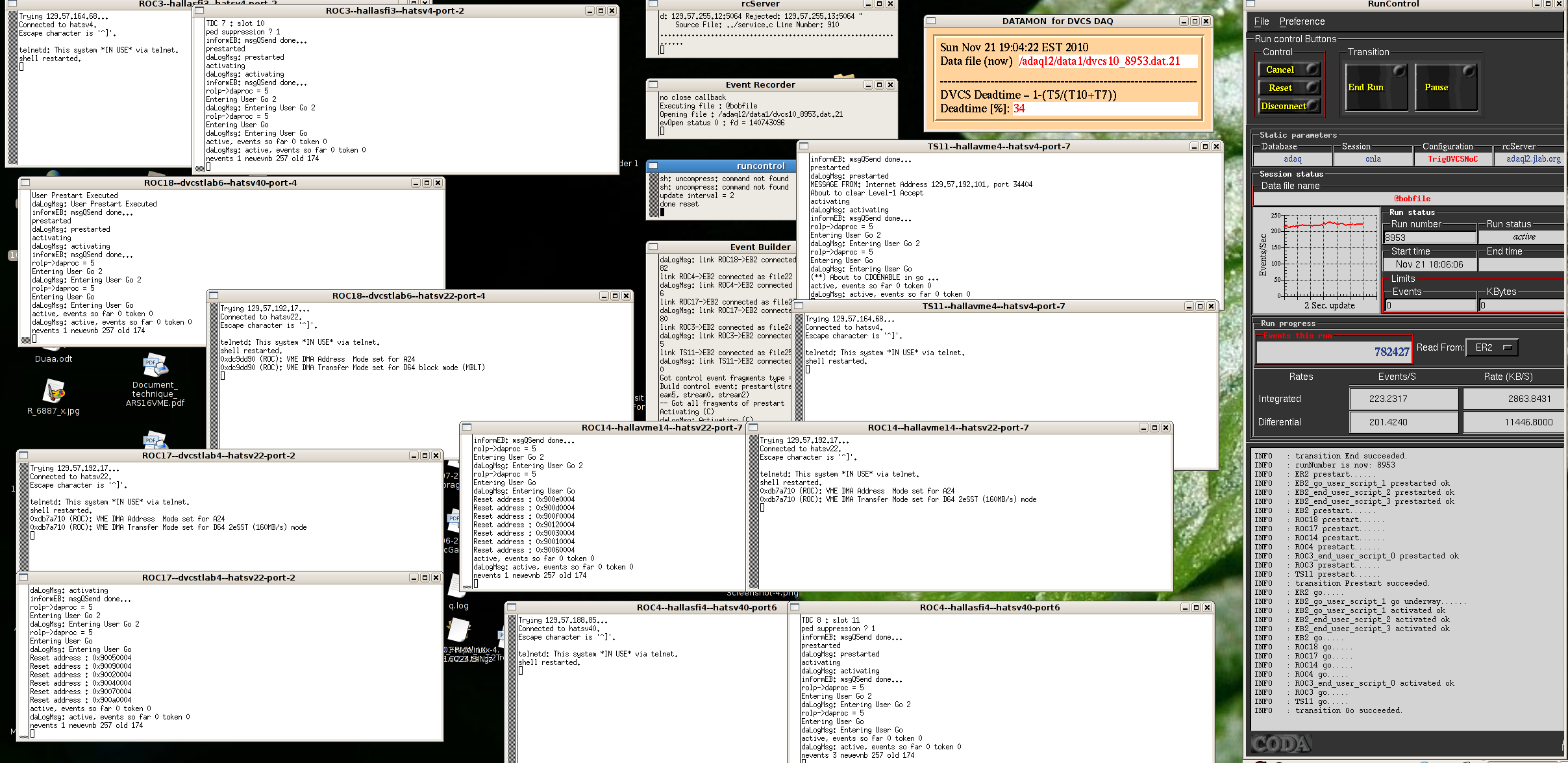Maximize the ROC18--dvcstlab6--hatsv40-port-4 window
Image resolution: width=1568 pixels, height=763 pixels.
point(427,182)
